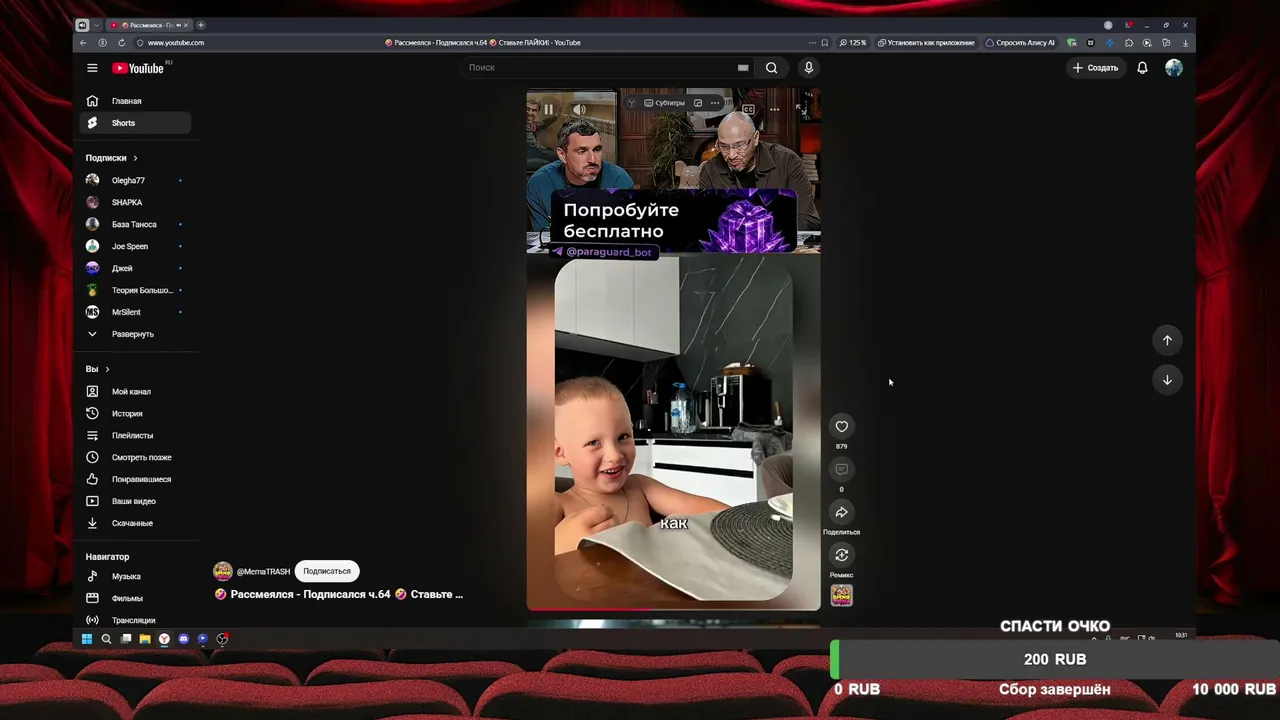Open the account avatar menu

point(1174,68)
